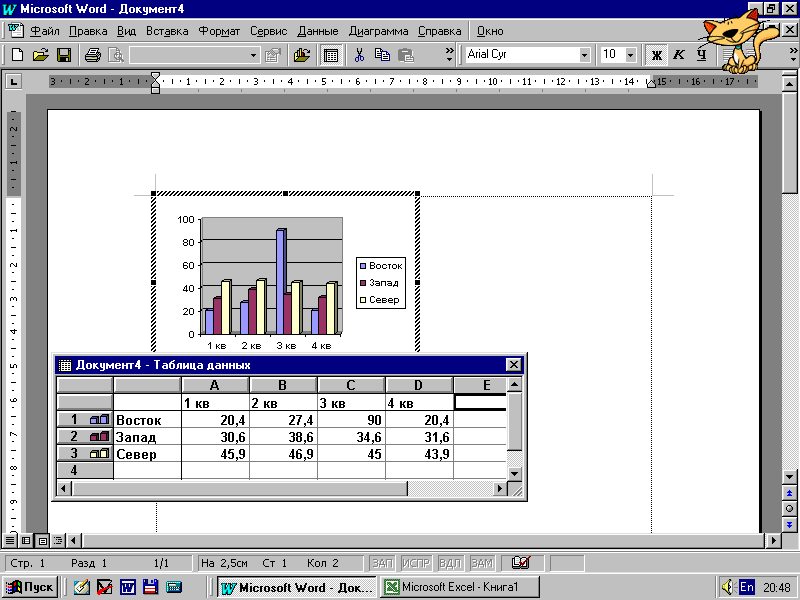The image size is (800, 600).
Task: Click the Word document icon in the menu bar
Action: click(x=16, y=30)
